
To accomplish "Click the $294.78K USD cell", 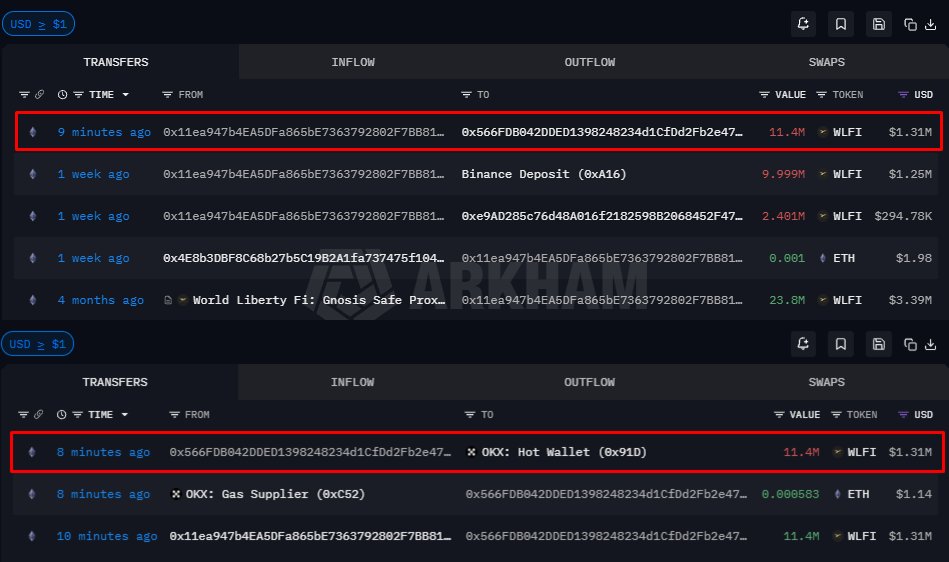I will pyautogui.click(x=903, y=216).
